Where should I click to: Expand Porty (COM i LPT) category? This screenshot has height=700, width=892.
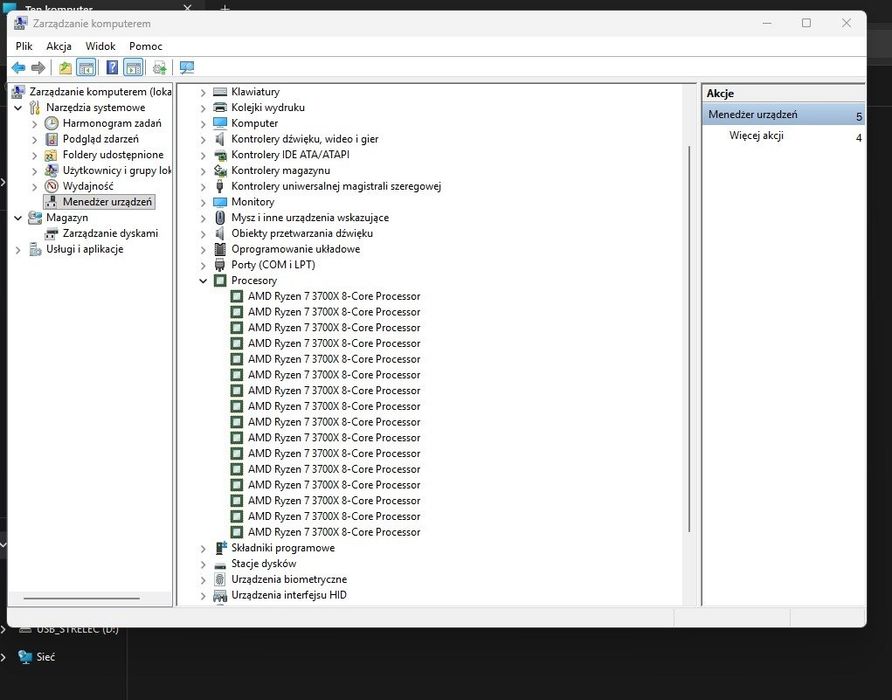click(203, 265)
